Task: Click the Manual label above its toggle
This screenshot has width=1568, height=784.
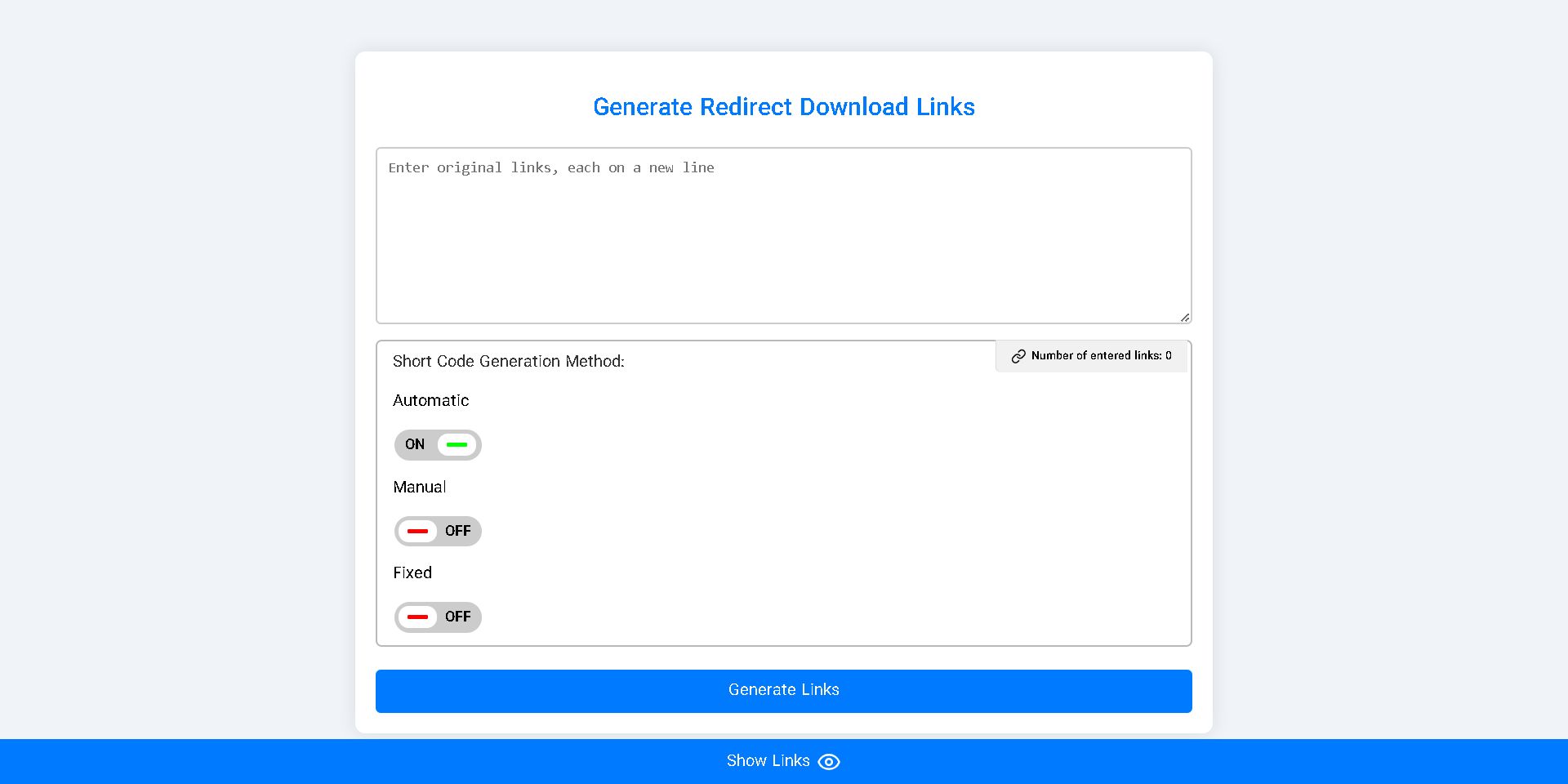Action: [419, 487]
